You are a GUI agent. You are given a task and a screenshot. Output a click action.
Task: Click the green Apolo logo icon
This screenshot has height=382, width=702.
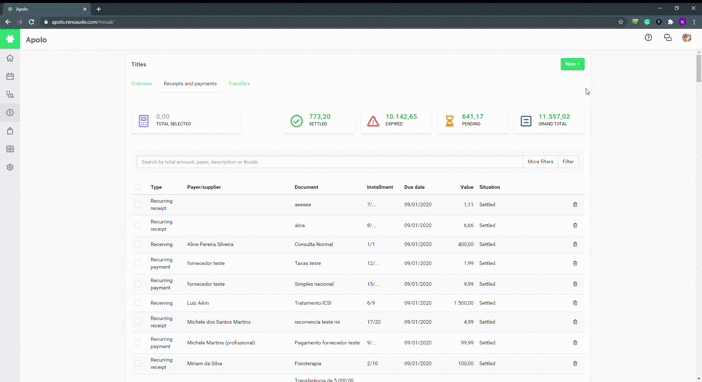10,39
